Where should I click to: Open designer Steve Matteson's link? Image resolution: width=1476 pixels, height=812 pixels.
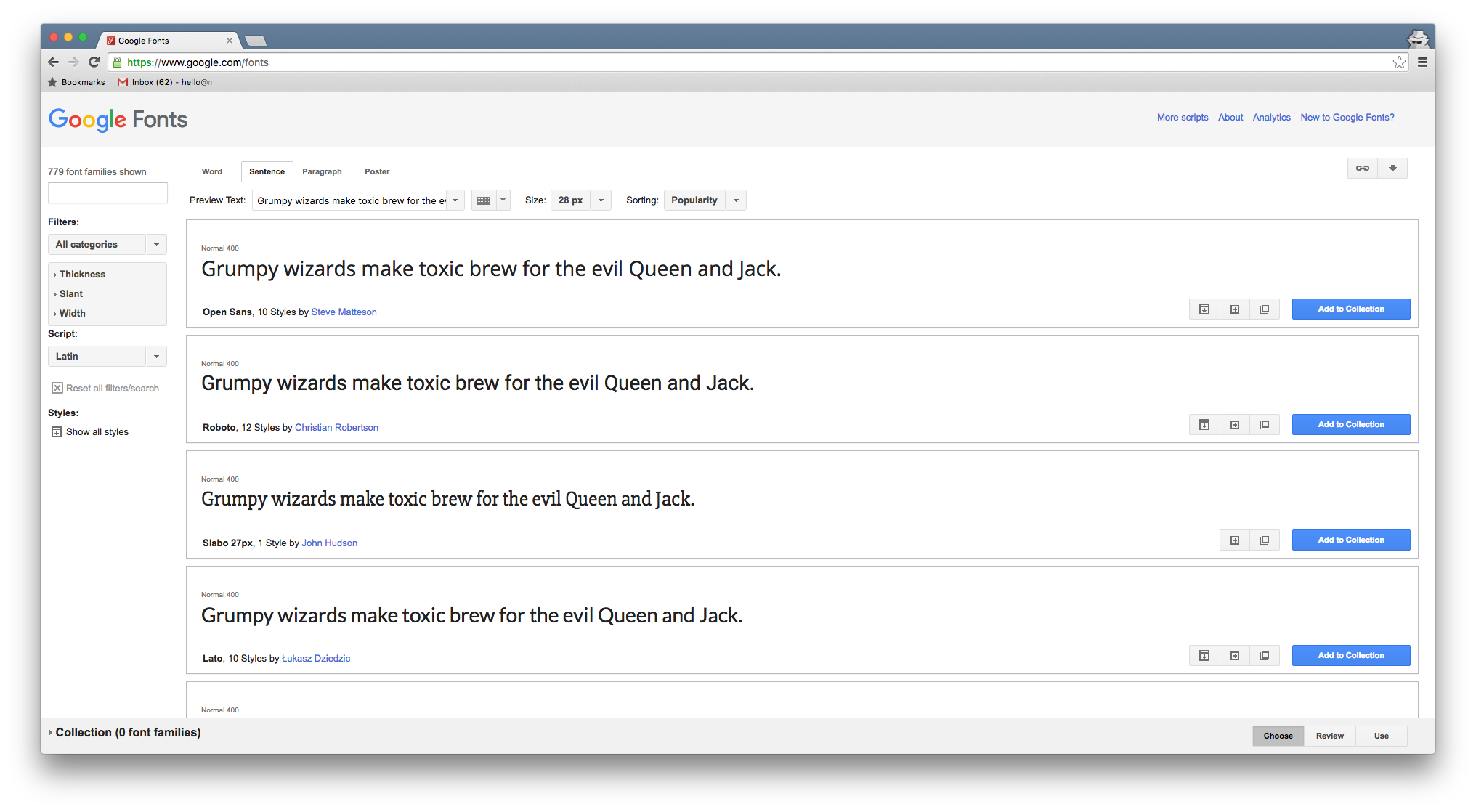pos(344,312)
